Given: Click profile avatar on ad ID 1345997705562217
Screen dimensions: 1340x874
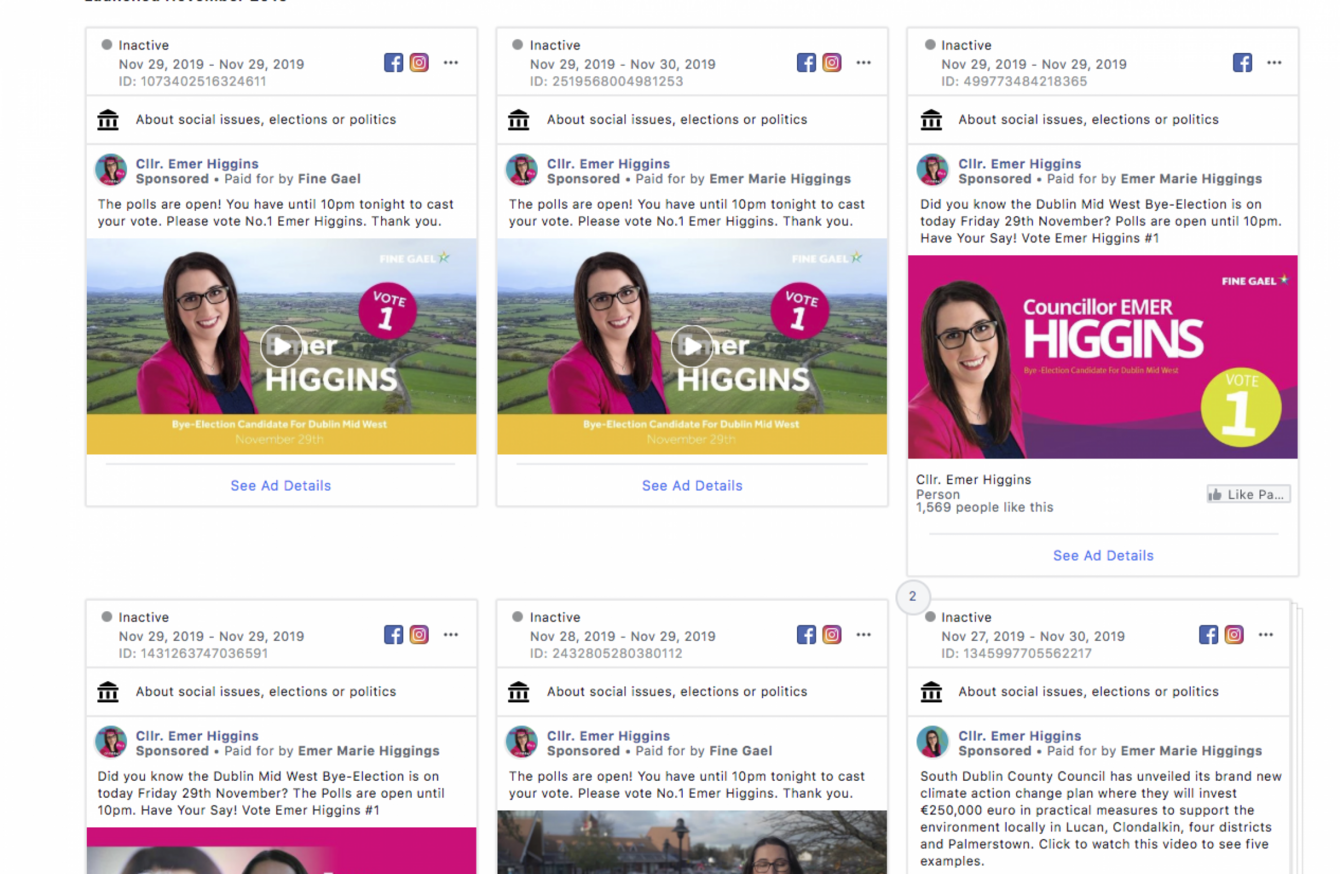Looking at the screenshot, I should coord(933,742).
